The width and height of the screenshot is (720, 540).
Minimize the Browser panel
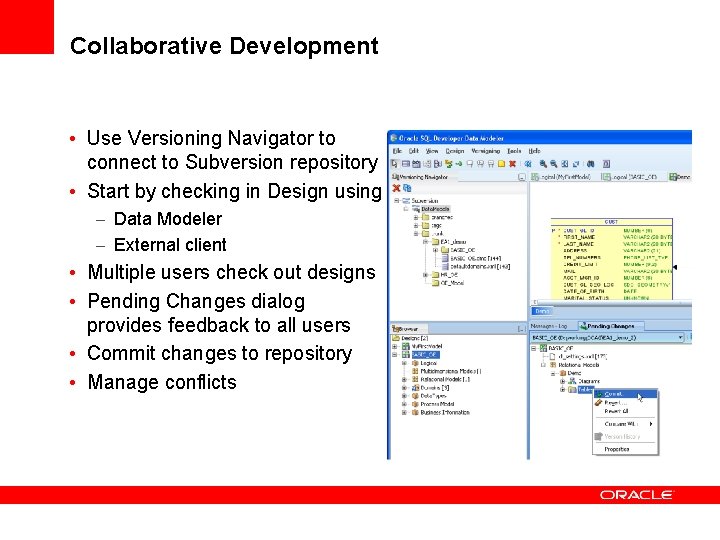(522, 329)
